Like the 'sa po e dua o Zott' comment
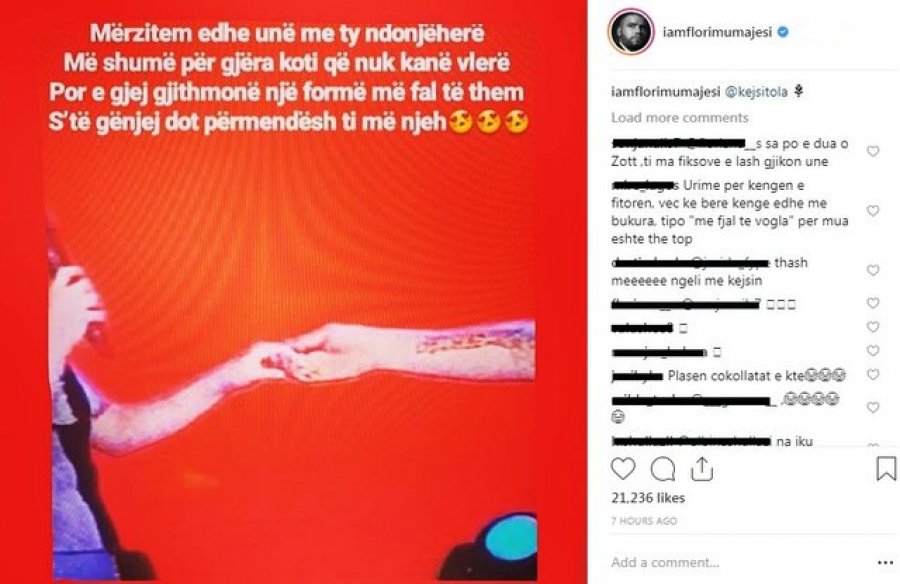Screen dimensions: 900x584 point(873,152)
